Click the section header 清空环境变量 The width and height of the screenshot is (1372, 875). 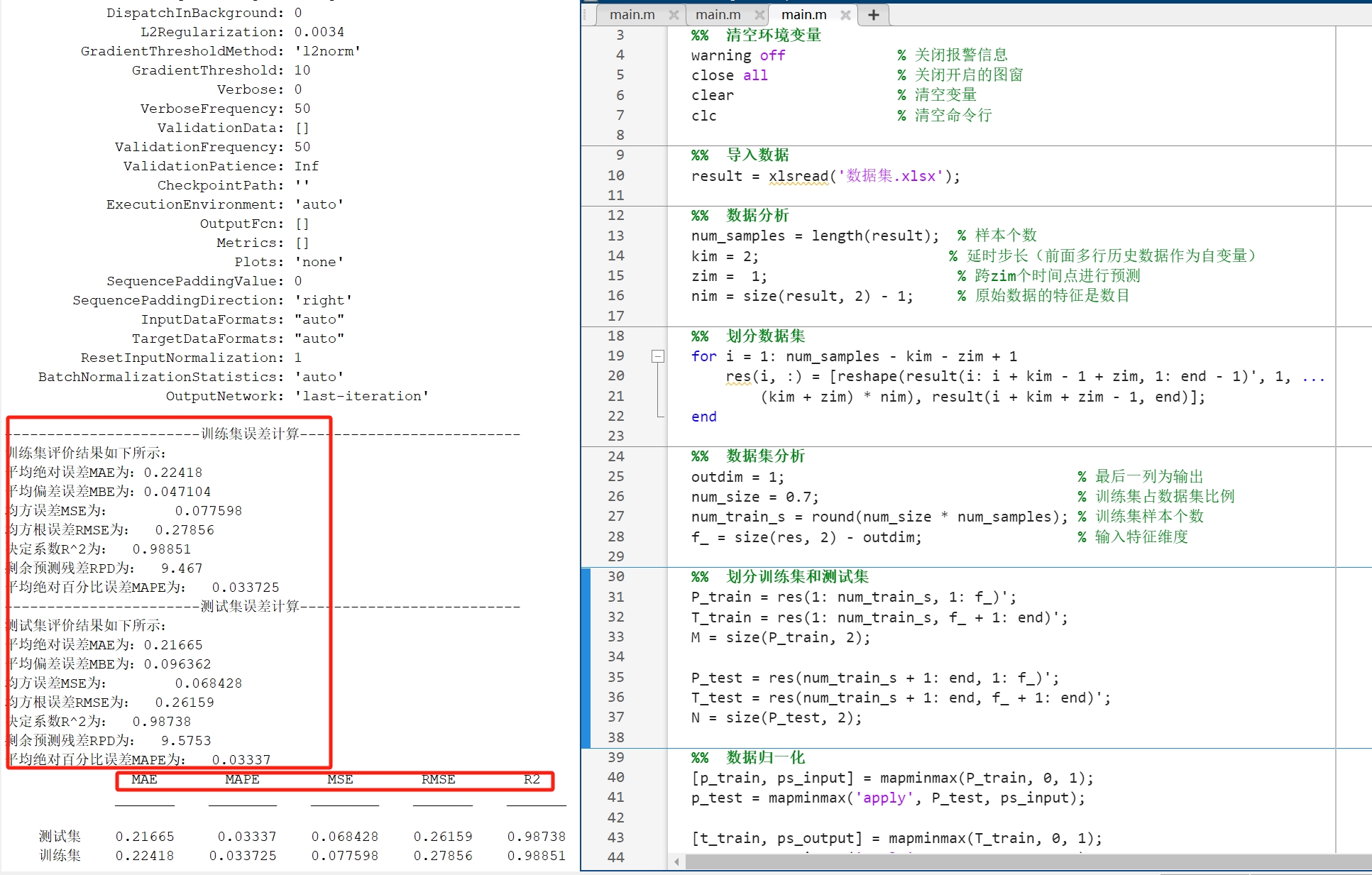click(x=772, y=34)
